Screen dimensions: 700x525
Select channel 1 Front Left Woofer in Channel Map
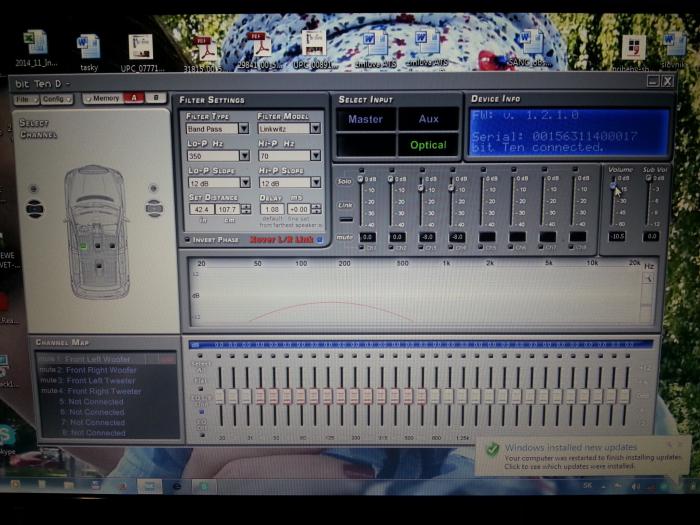click(x=107, y=359)
